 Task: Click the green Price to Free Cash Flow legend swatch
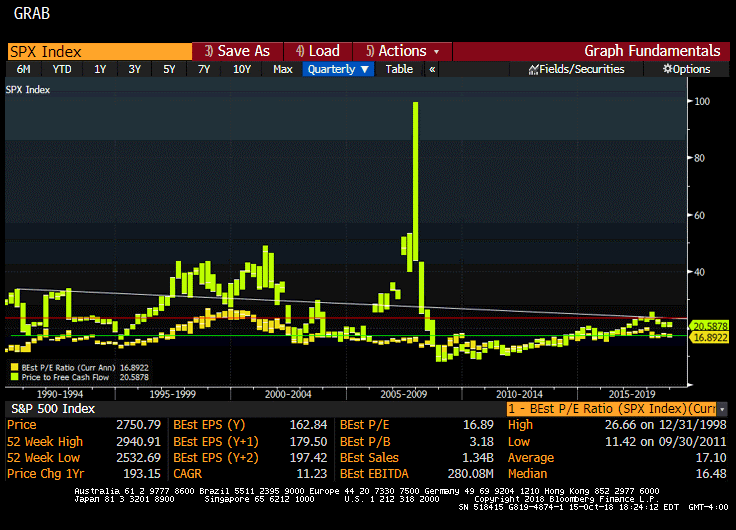pyautogui.click(x=14, y=377)
